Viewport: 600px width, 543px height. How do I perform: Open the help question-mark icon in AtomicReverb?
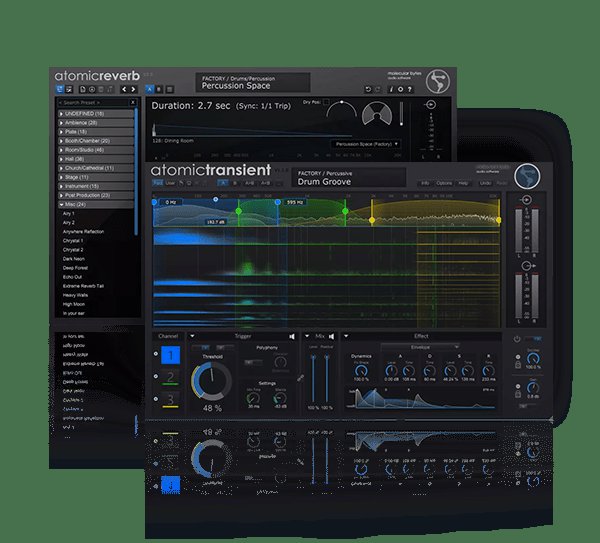[410, 90]
